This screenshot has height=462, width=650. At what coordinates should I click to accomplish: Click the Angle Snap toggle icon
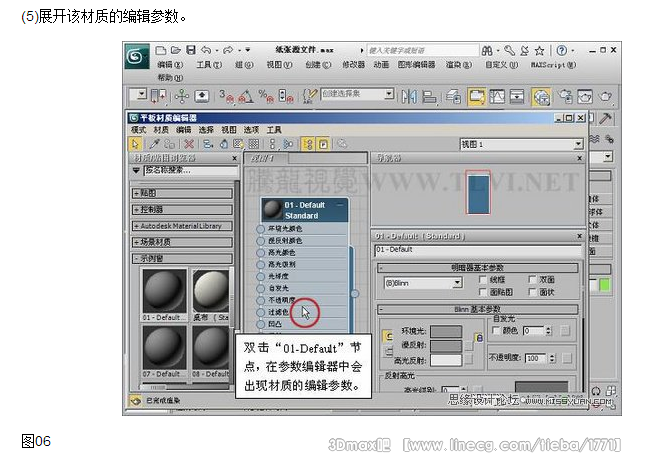tap(246, 96)
